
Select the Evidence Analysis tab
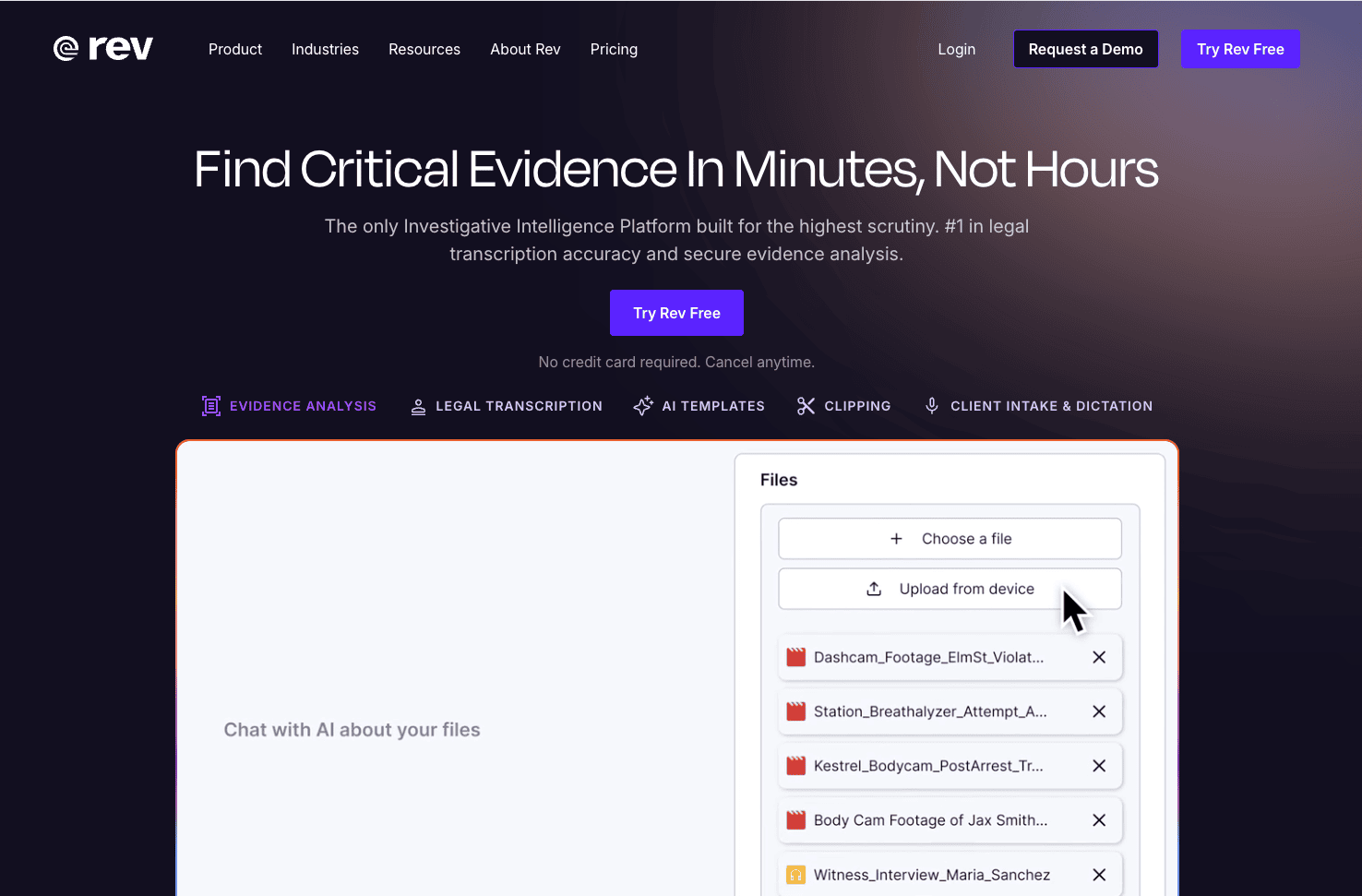click(x=289, y=406)
